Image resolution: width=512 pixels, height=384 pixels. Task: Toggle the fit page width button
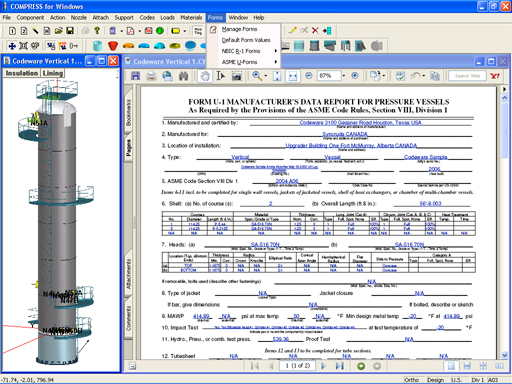pos(293,76)
